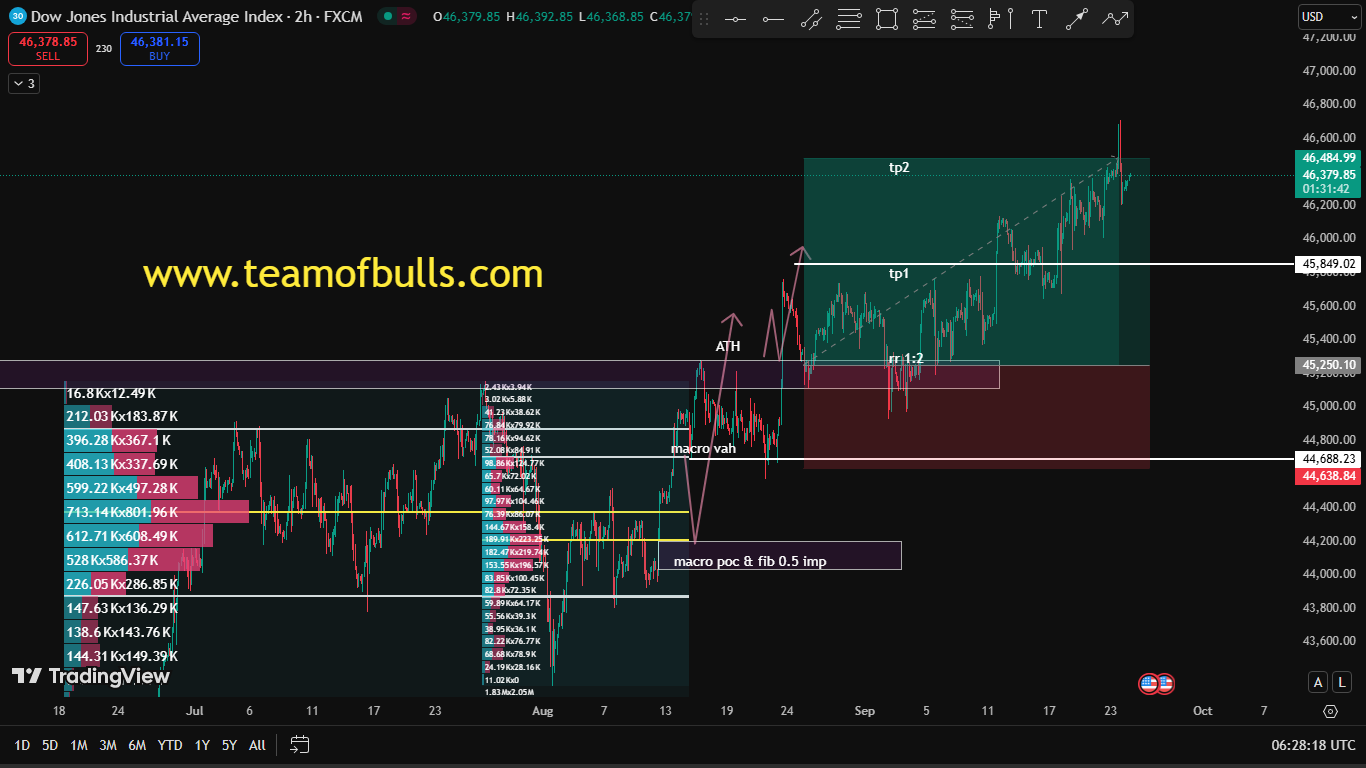
Task: Switch to the 1M date range
Action: point(79,745)
